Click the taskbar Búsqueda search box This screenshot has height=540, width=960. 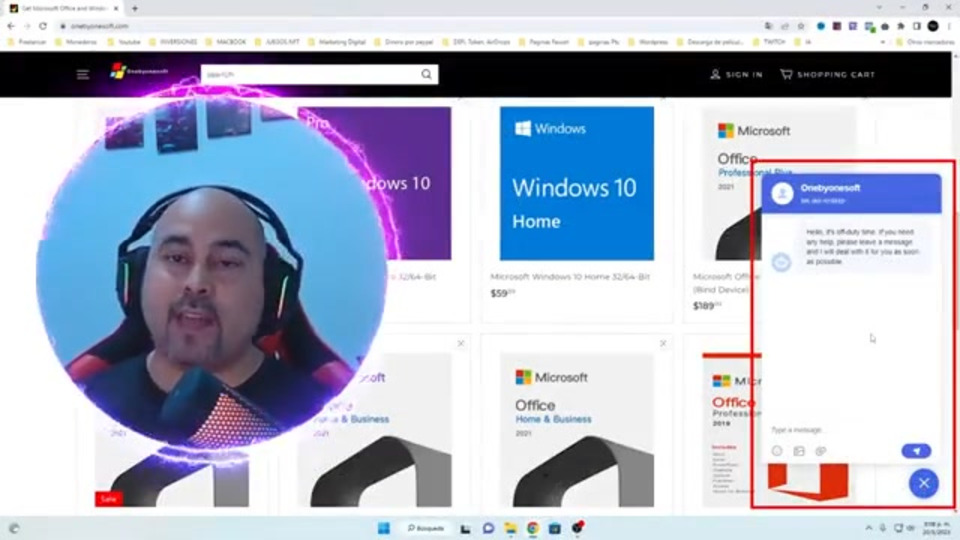(x=426, y=528)
